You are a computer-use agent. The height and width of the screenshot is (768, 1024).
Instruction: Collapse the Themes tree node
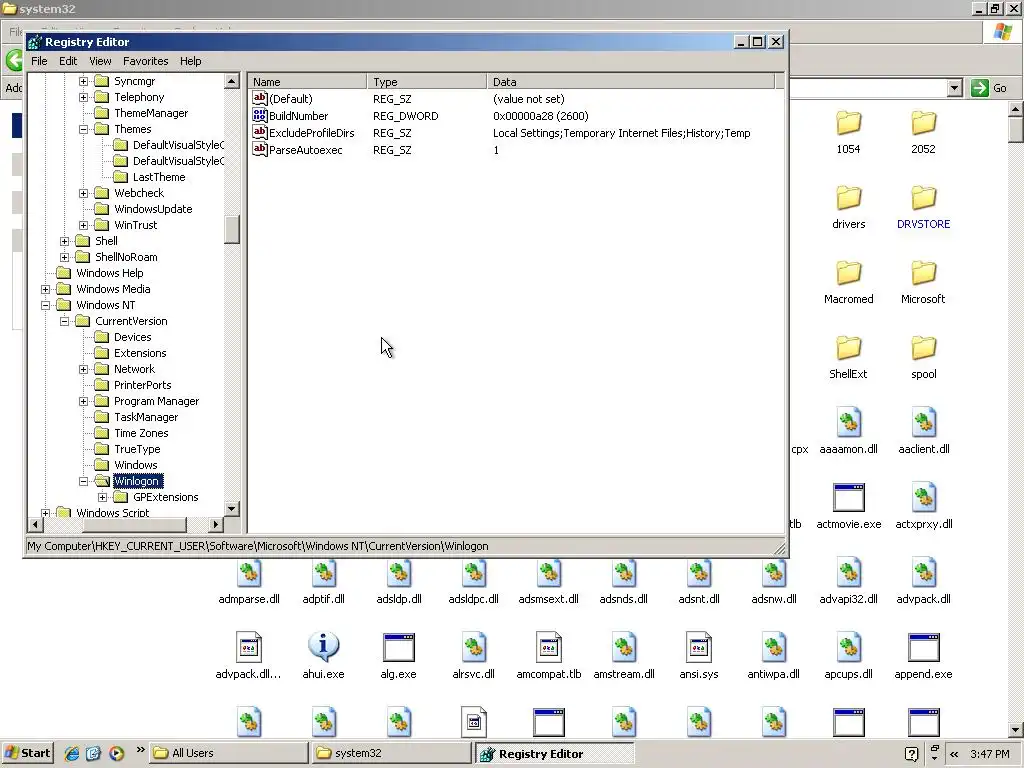click(x=84, y=129)
